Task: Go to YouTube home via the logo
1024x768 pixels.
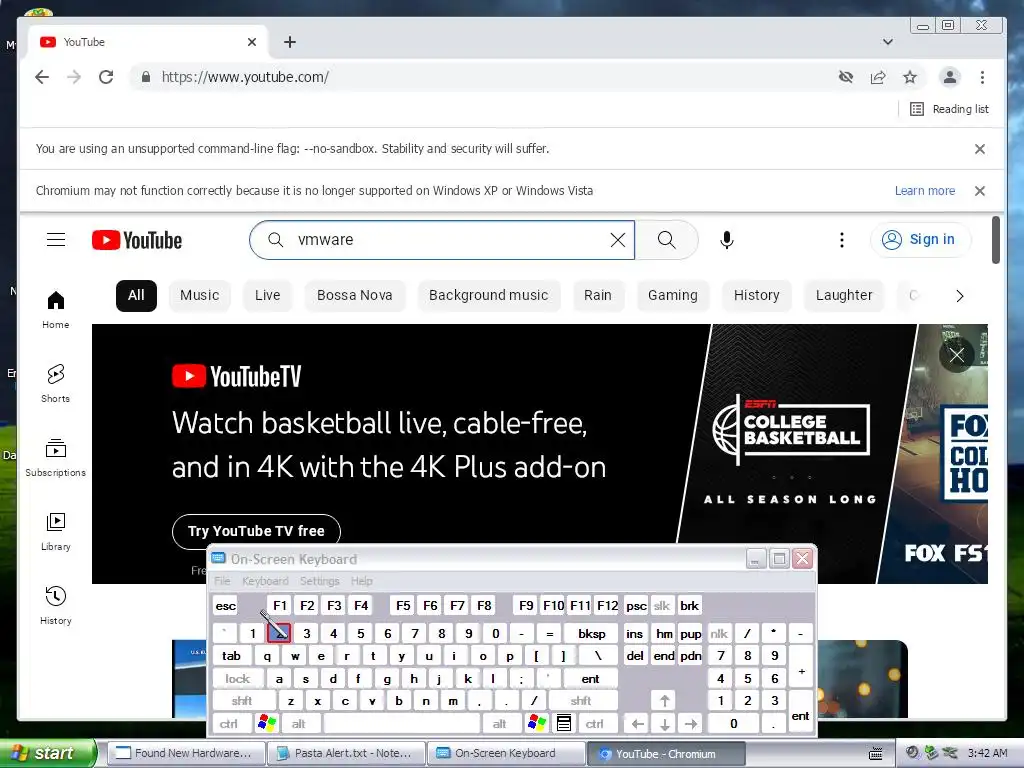Action: click(136, 240)
